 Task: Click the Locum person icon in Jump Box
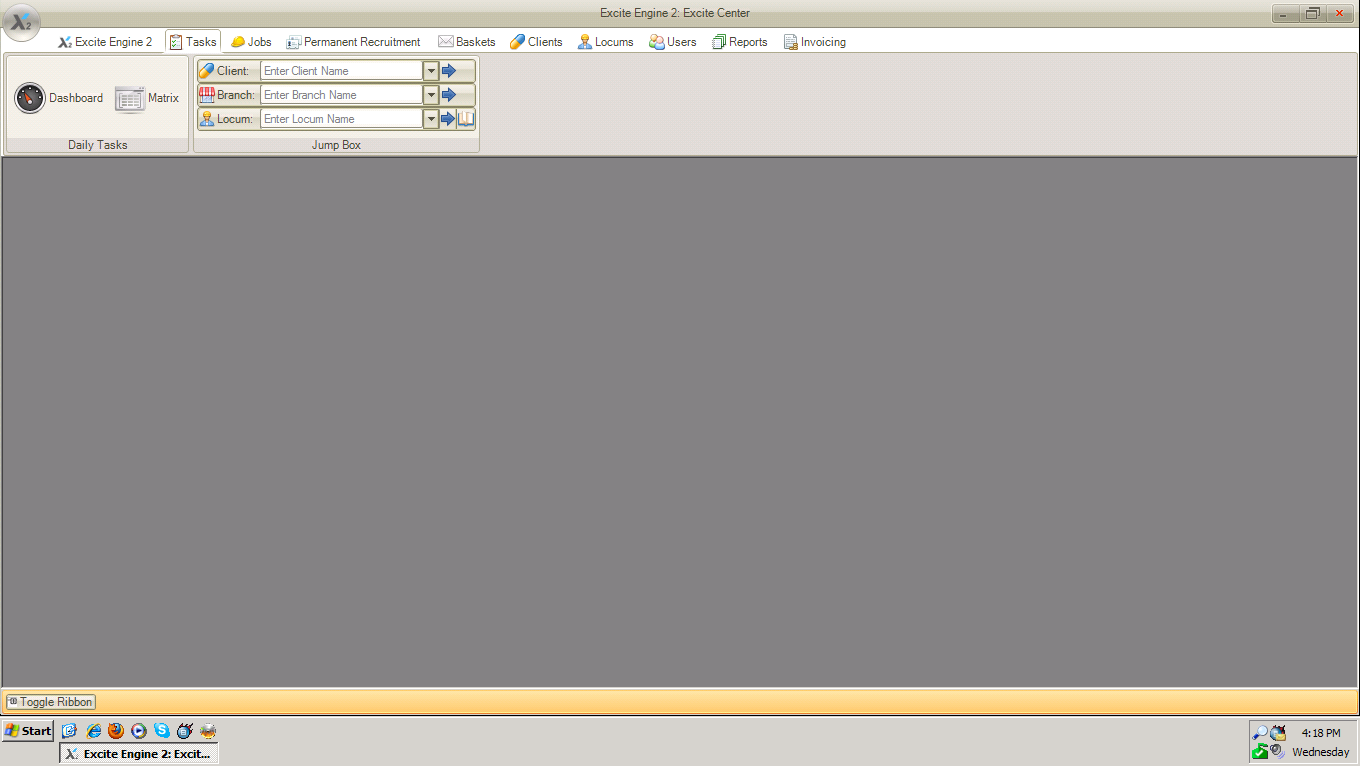point(207,119)
